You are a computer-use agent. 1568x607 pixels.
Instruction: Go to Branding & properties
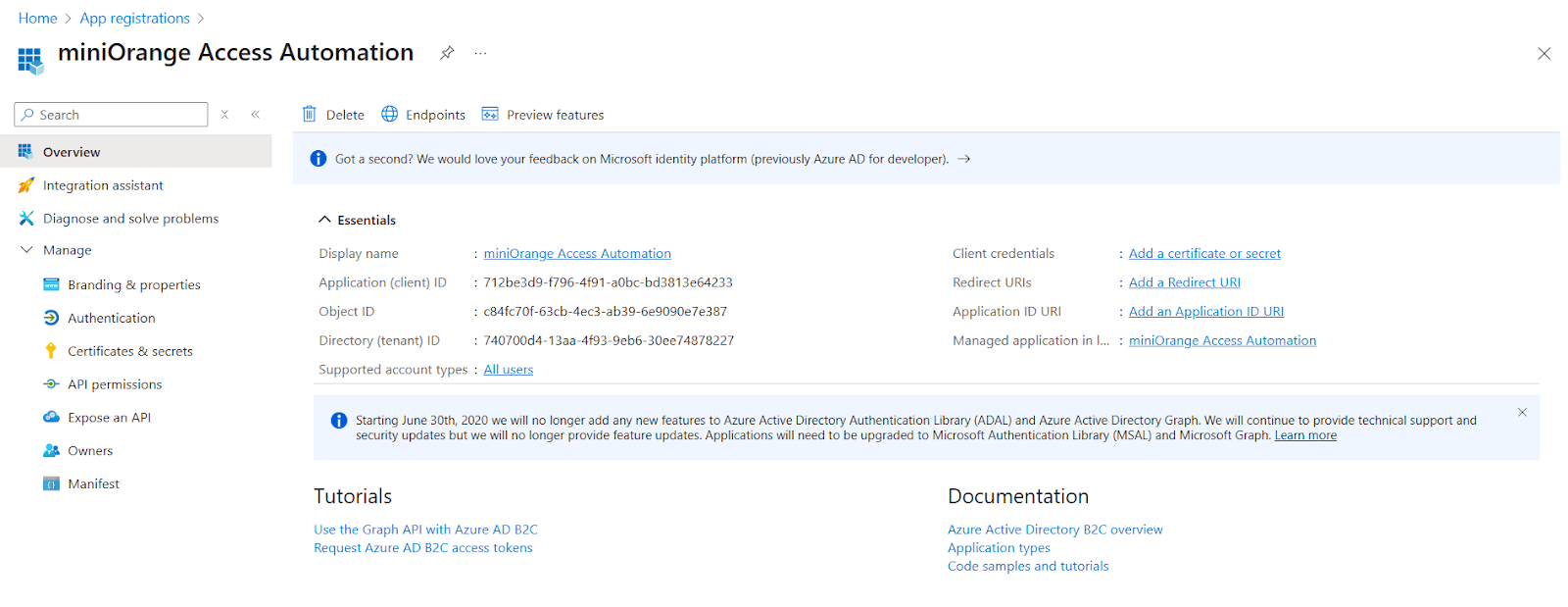point(136,284)
